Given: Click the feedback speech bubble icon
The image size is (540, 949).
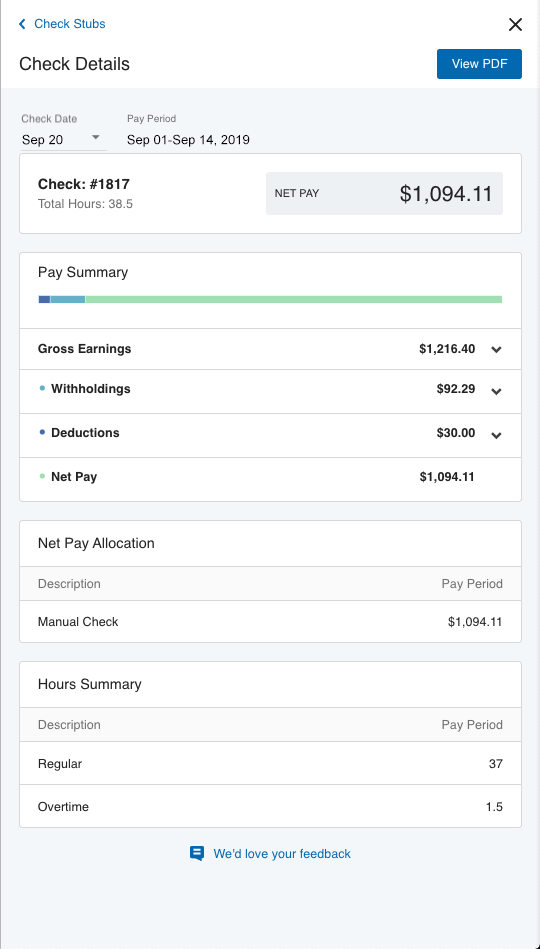Looking at the screenshot, I should [197, 853].
